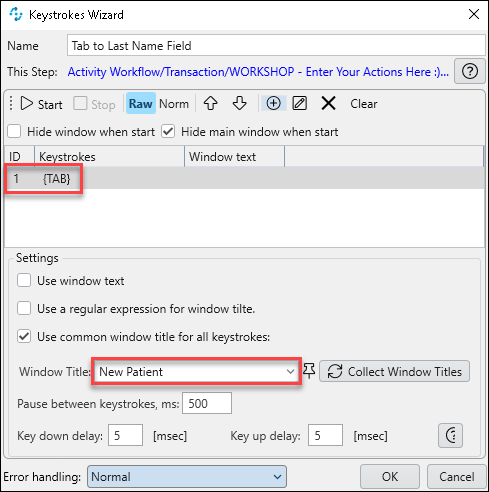Screen dimensions: 489x492
Task: Click the Name input field
Action: (x=276, y=45)
